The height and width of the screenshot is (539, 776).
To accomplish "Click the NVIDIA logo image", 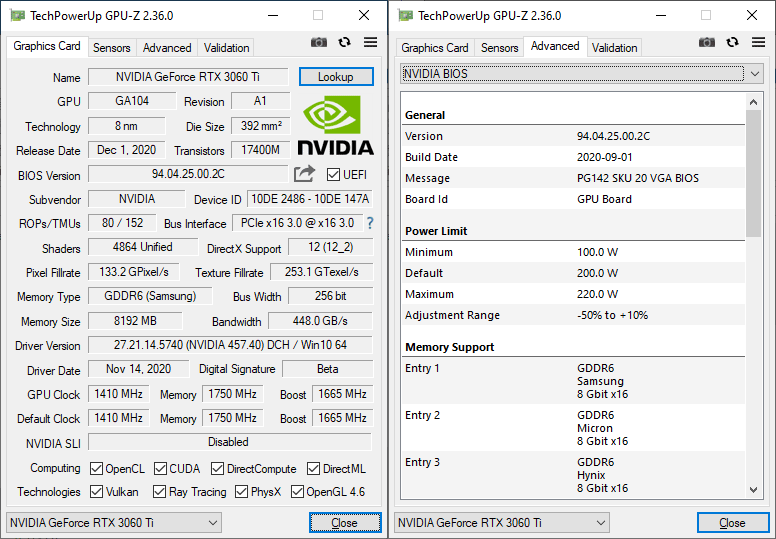I will pyautogui.click(x=336, y=125).
